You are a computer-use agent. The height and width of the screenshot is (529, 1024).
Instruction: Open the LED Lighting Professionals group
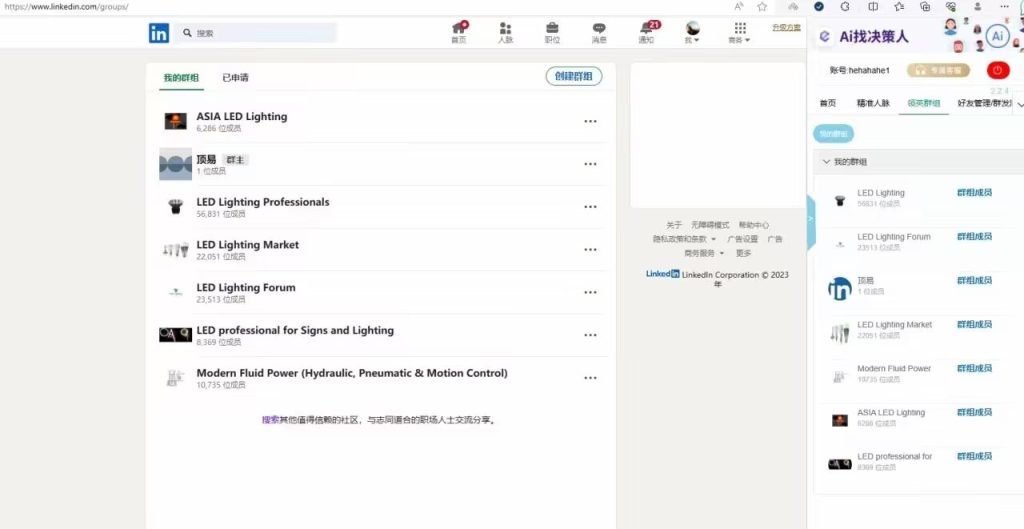point(262,202)
